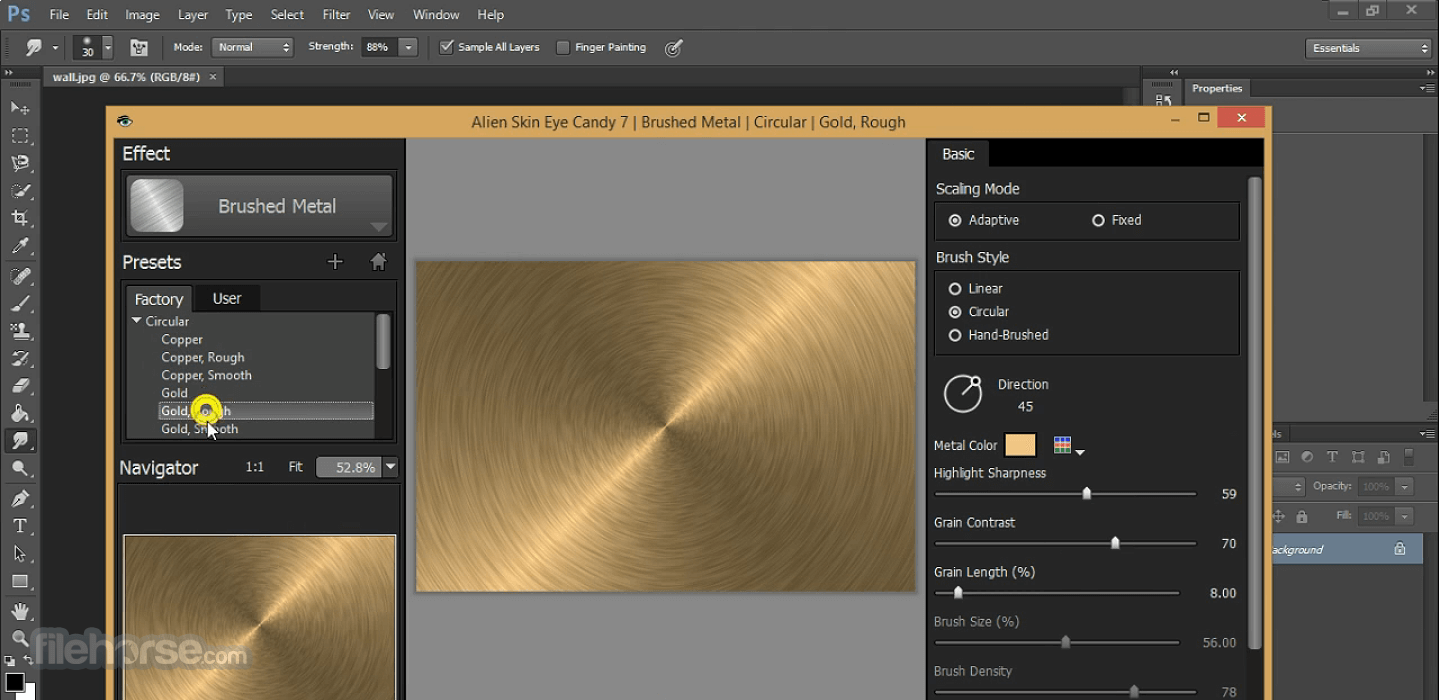This screenshot has width=1439, height=700.
Task: Select the Crop tool
Action: tap(19, 218)
